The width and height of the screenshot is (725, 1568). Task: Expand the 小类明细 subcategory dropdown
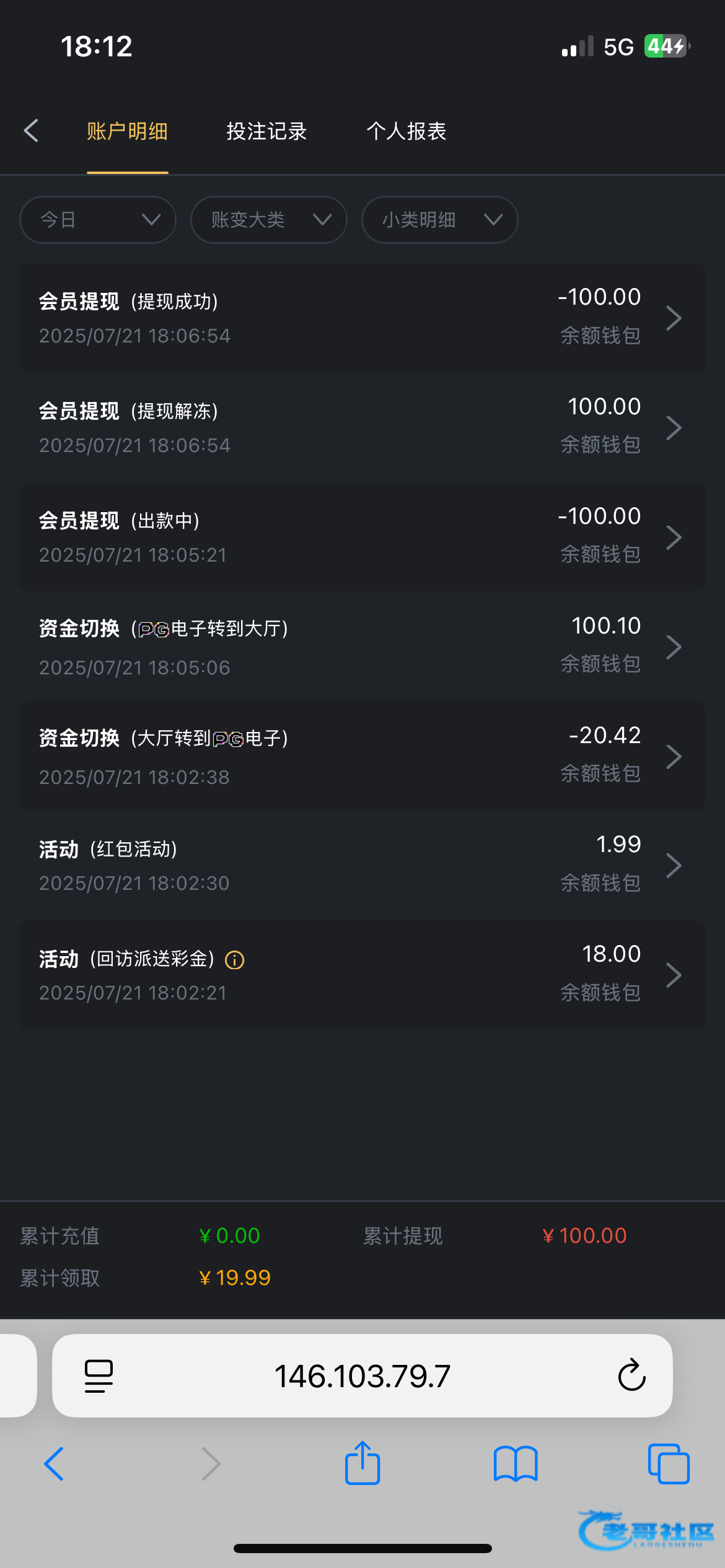[x=440, y=220]
